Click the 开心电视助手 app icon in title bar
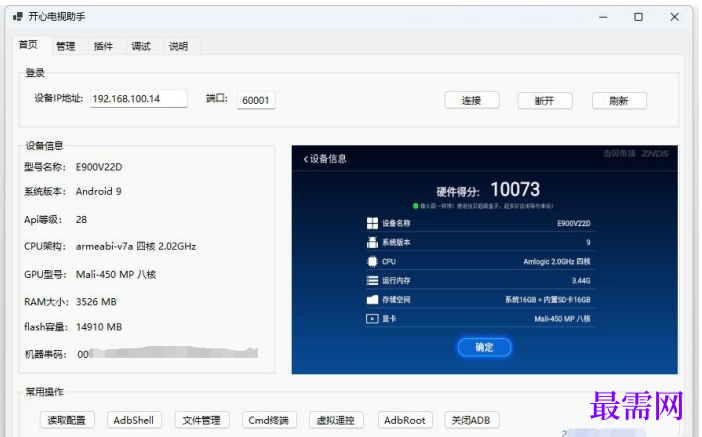This screenshot has width=702, height=437. tap(18, 17)
